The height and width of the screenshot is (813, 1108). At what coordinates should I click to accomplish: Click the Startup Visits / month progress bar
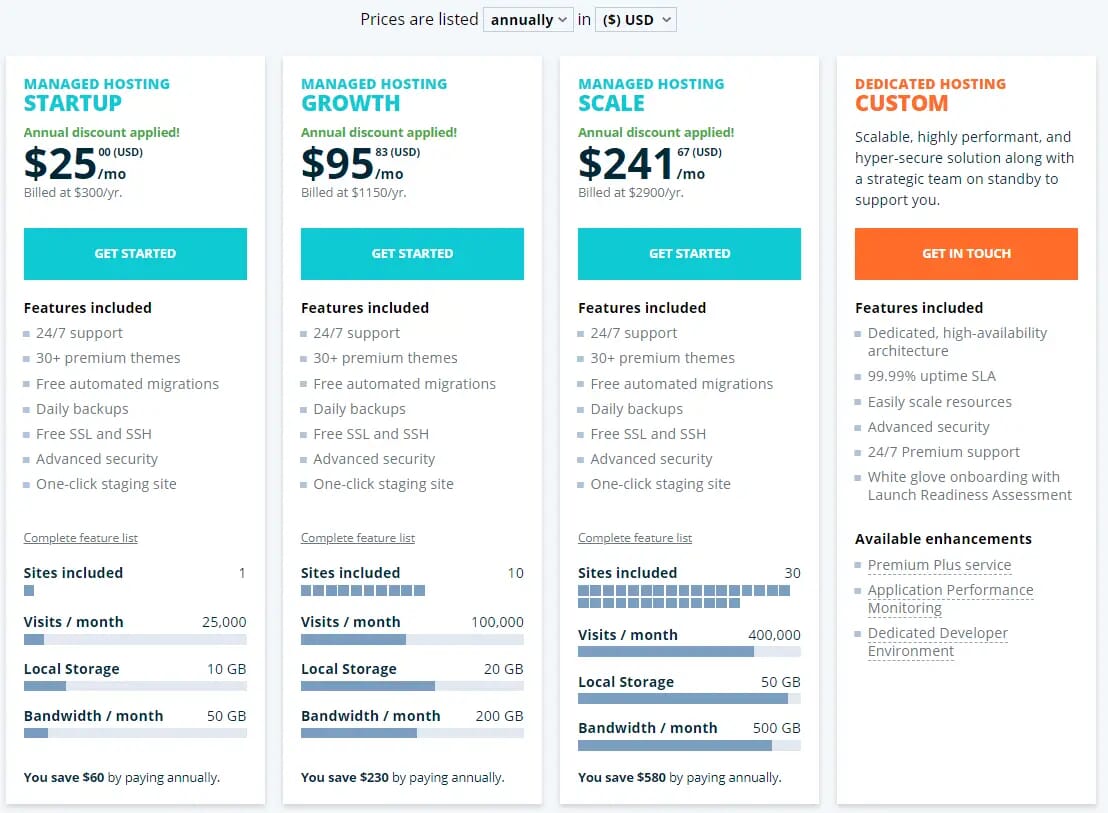pos(135,639)
